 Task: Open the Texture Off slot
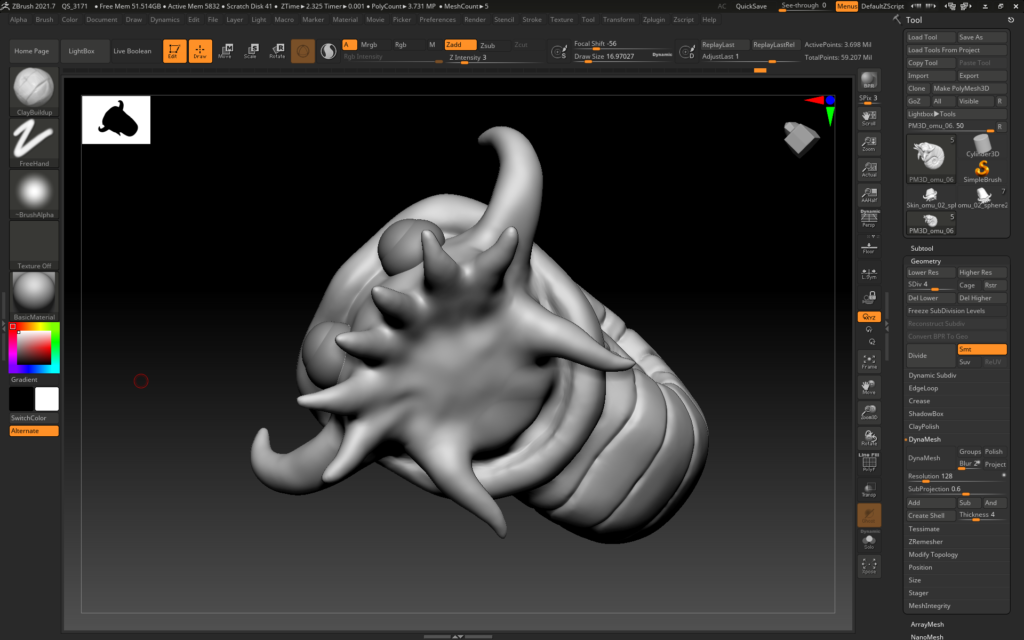point(34,246)
